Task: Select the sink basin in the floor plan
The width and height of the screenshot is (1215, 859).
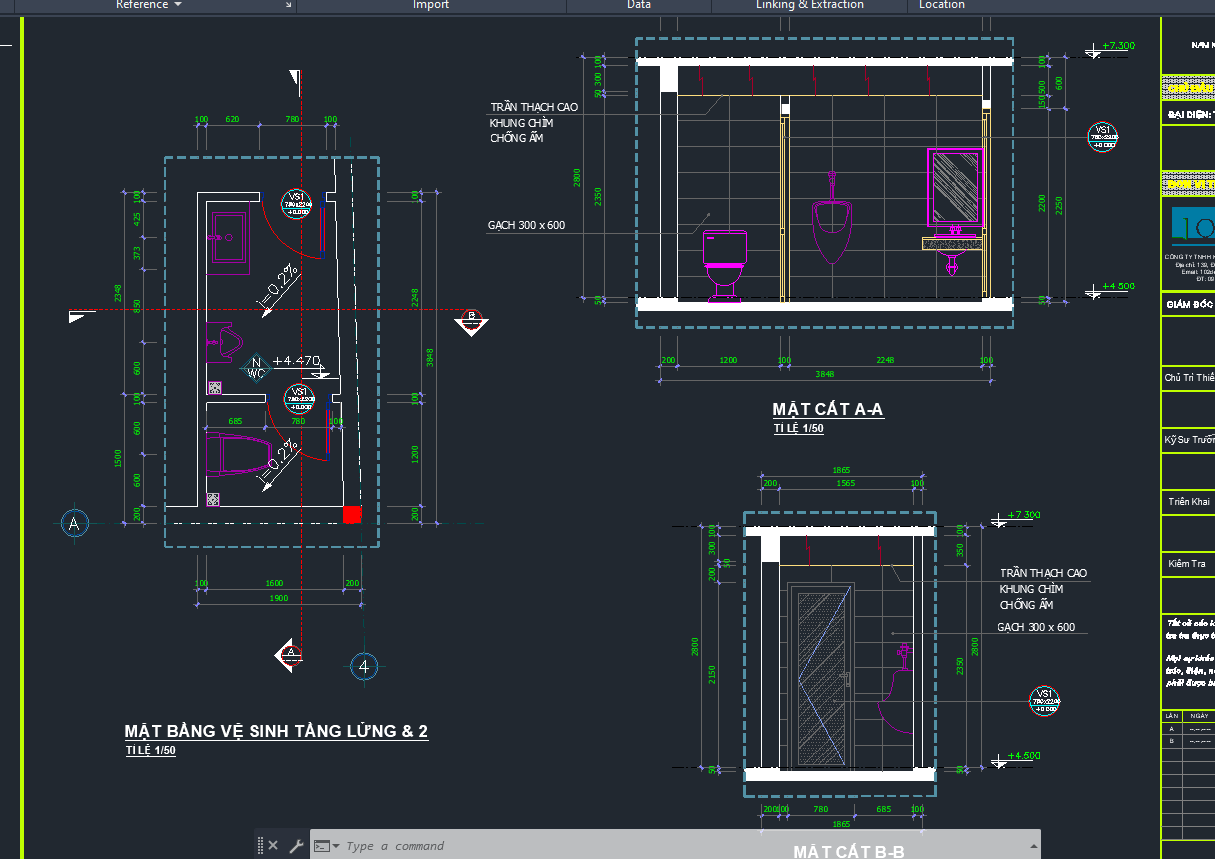Action: [x=229, y=241]
